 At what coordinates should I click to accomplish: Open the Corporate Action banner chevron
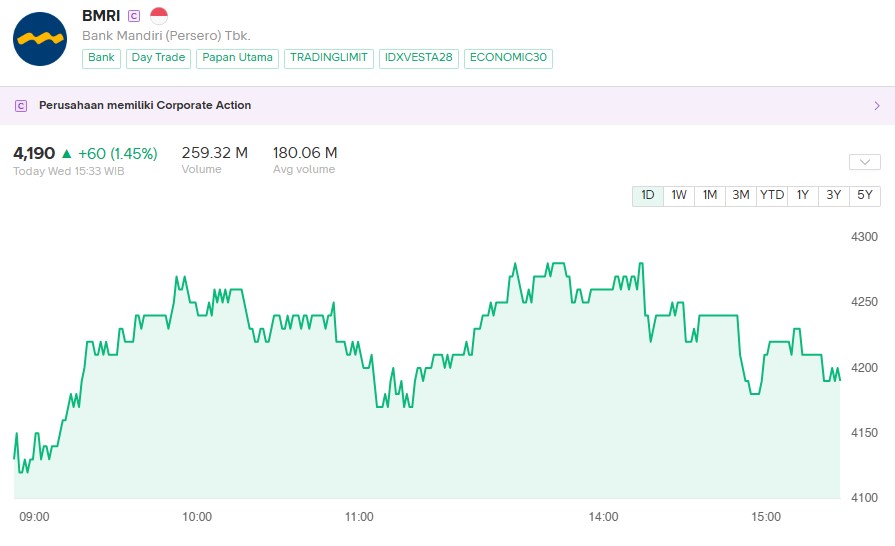coord(877,106)
